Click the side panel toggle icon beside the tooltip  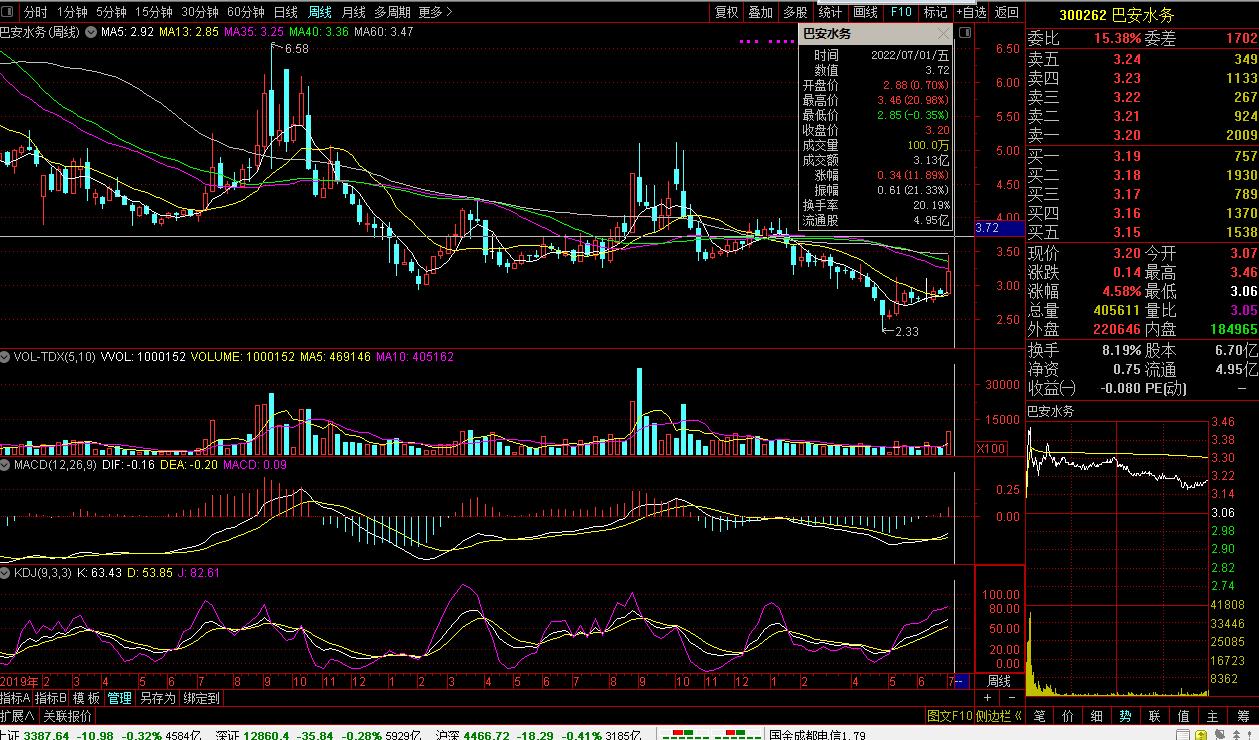point(964,33)
